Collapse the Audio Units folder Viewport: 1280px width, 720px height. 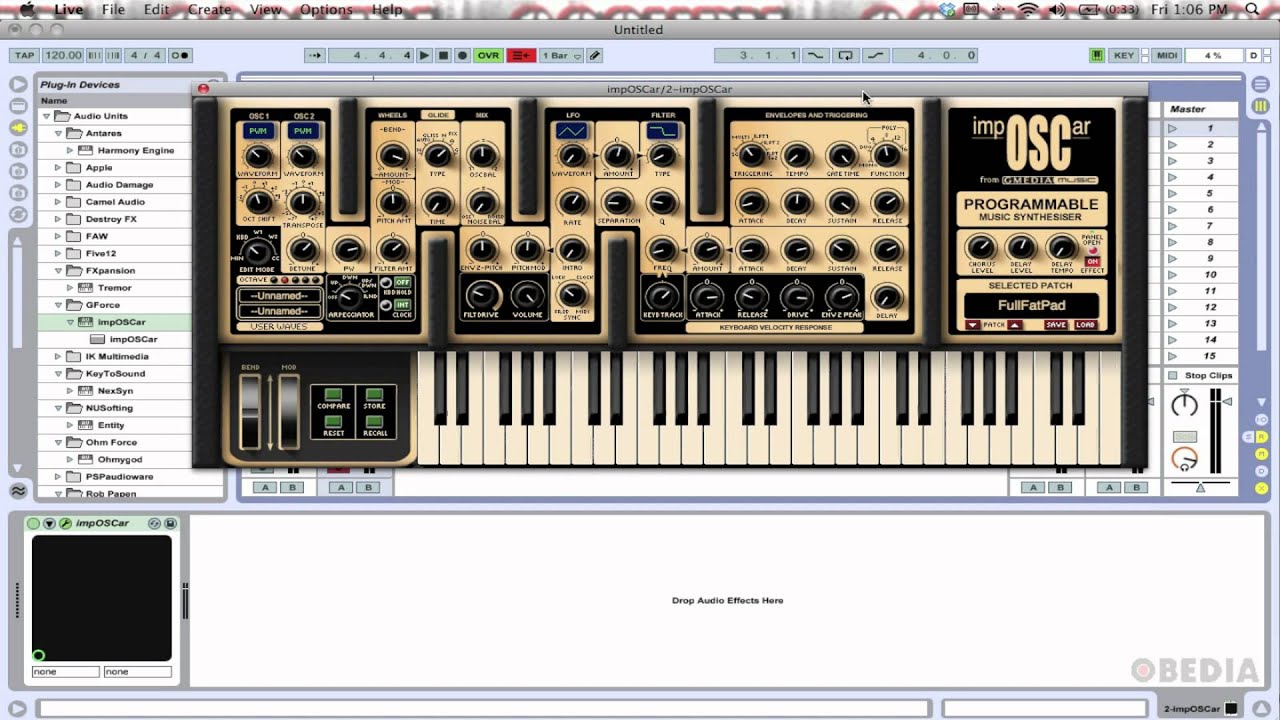click(x=46, y=116)
